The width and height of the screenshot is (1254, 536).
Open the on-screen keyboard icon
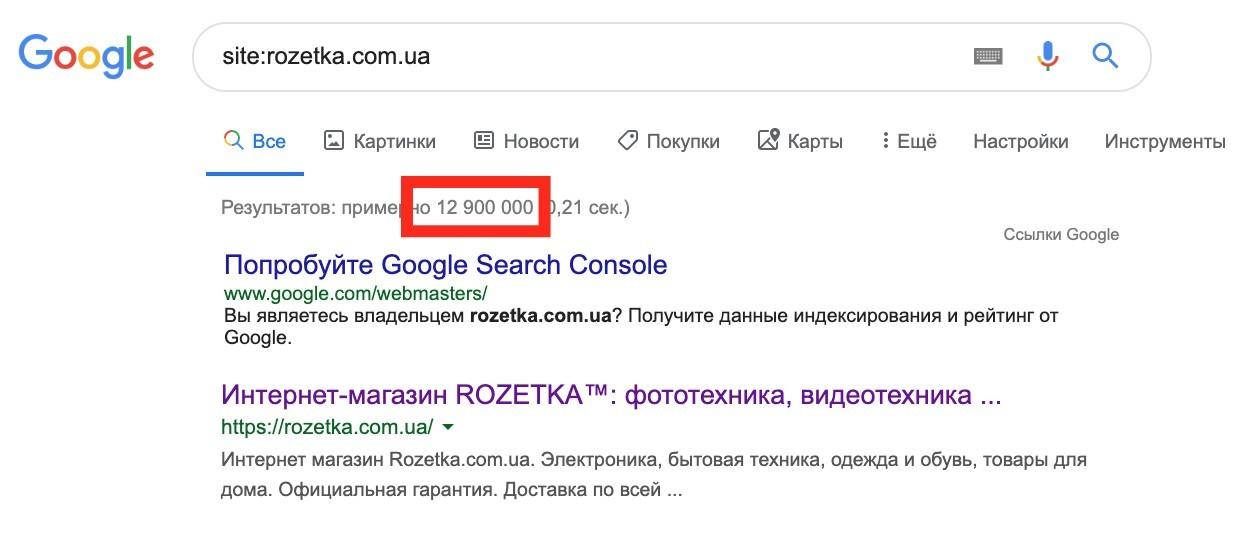point(988,56)
